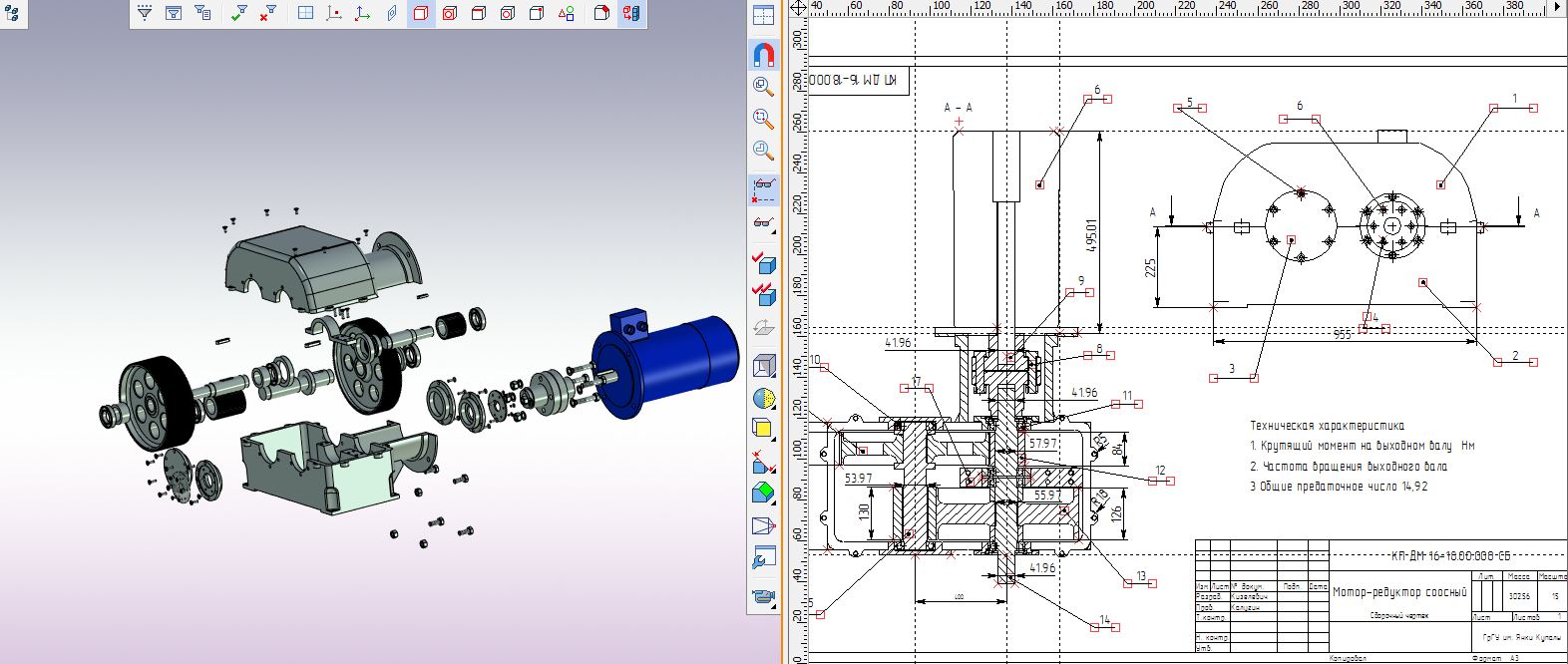This screenshot has width=1568, height=664.
Task: Click the cube with red top edges
Action: (479, 14)
